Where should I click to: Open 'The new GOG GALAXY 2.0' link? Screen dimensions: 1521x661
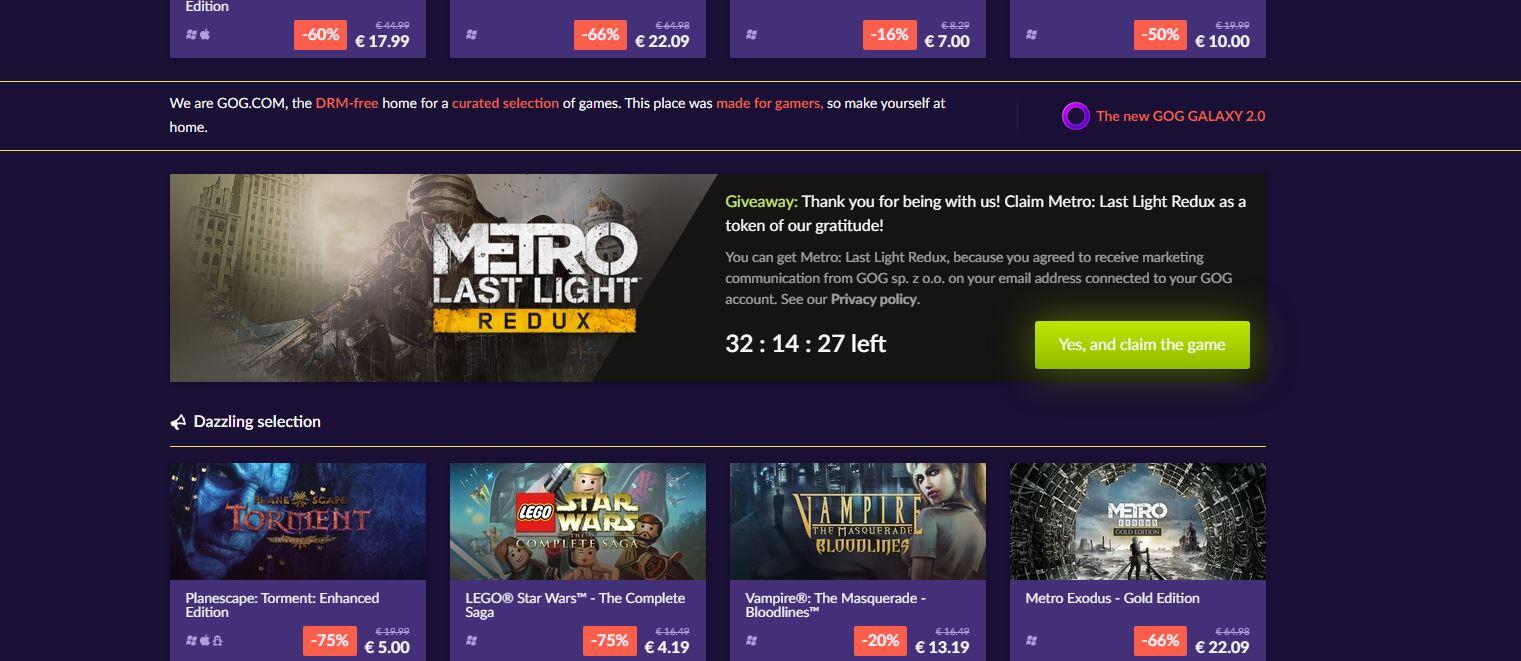pos(1180,116)
